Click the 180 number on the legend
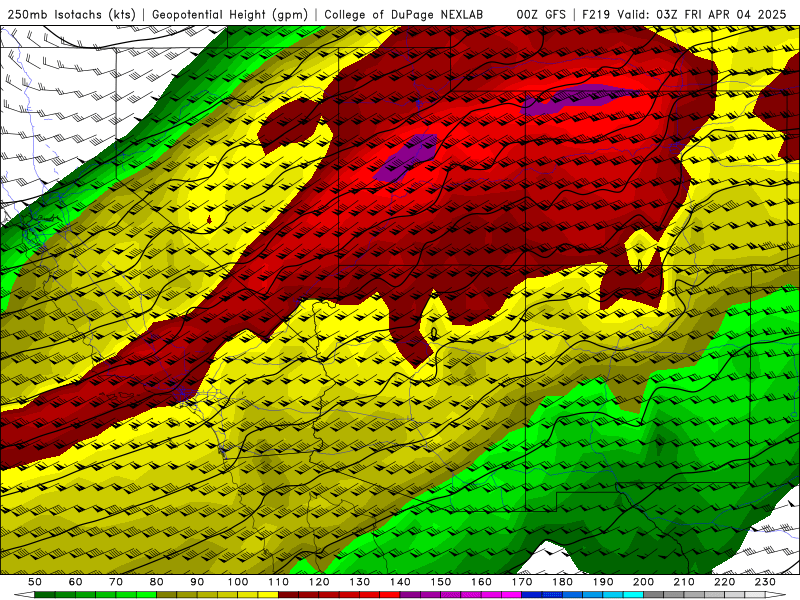800x600 pixels. click(x=562, y=582)
